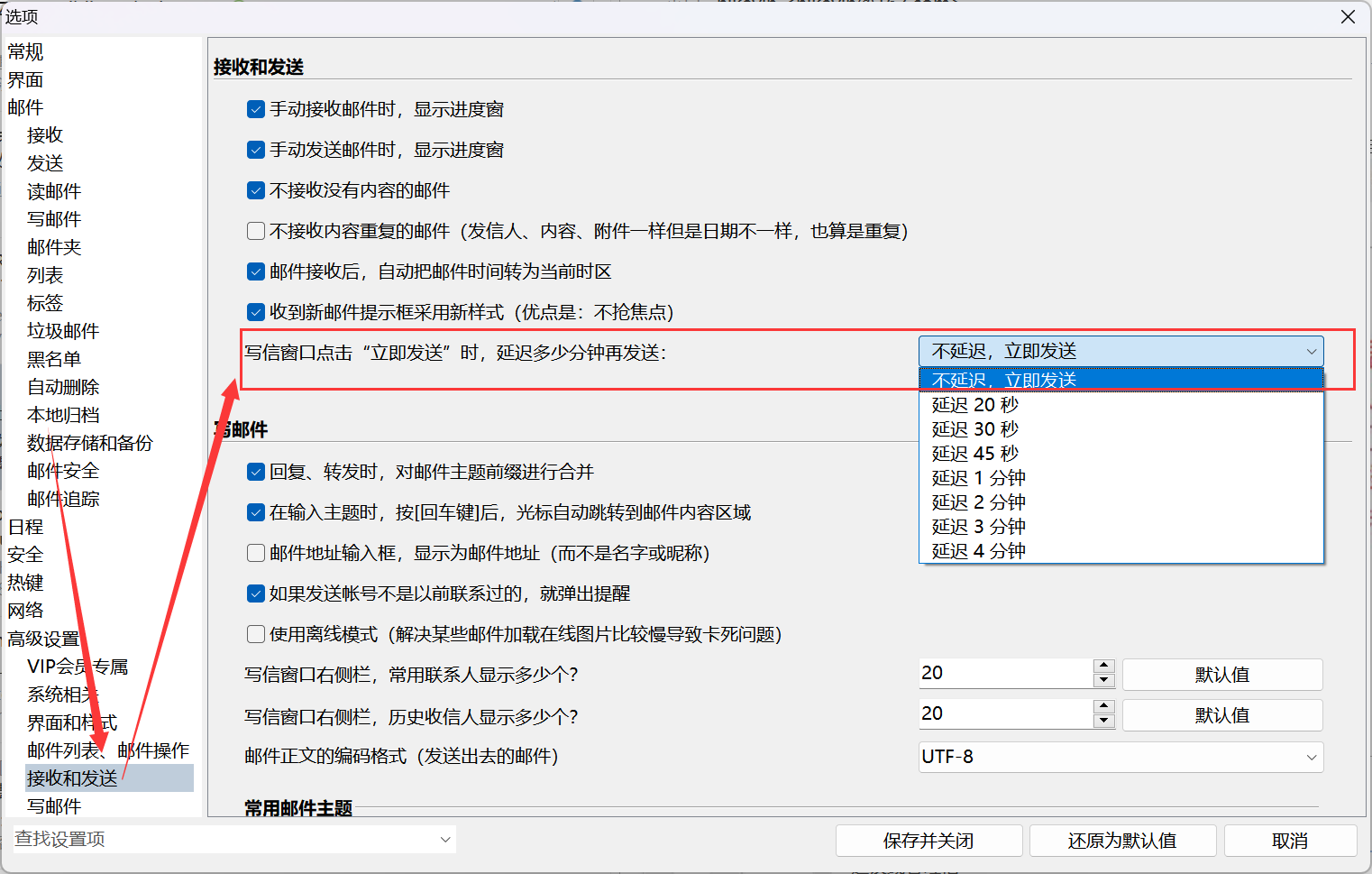Select 邮件追踪 in the settings tree
The image size is (1372, 874).
click(x=63, y=499)
